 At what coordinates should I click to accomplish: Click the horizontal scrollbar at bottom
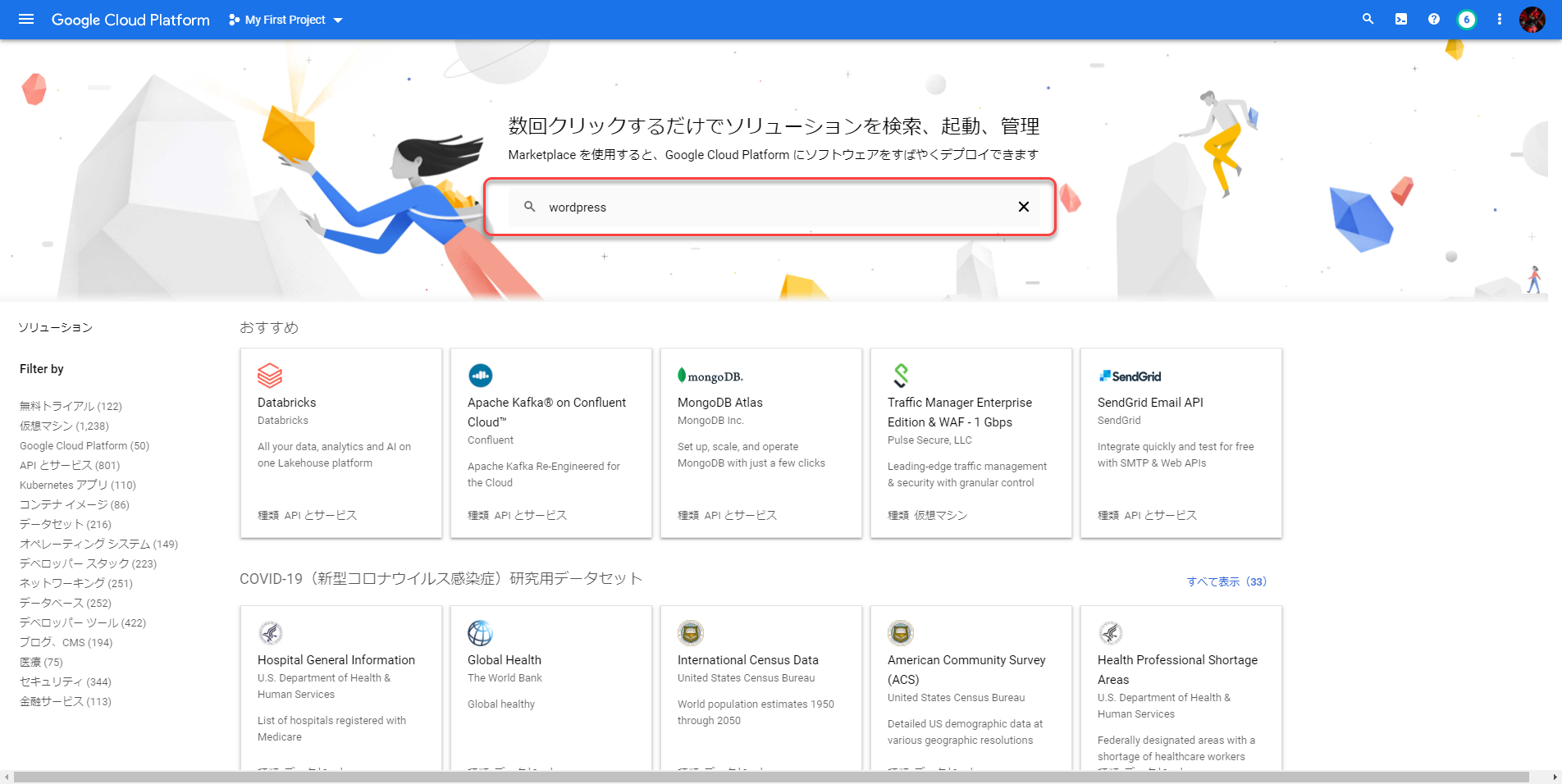point(771,777)
